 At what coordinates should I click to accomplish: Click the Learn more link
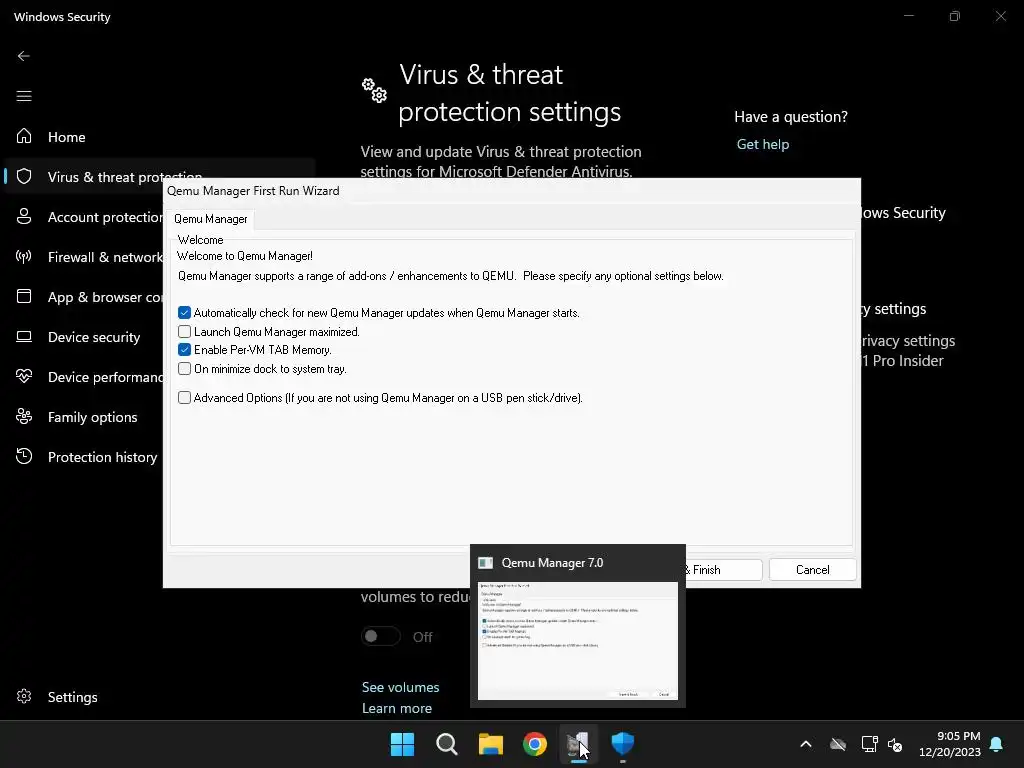tap(396, 708)
